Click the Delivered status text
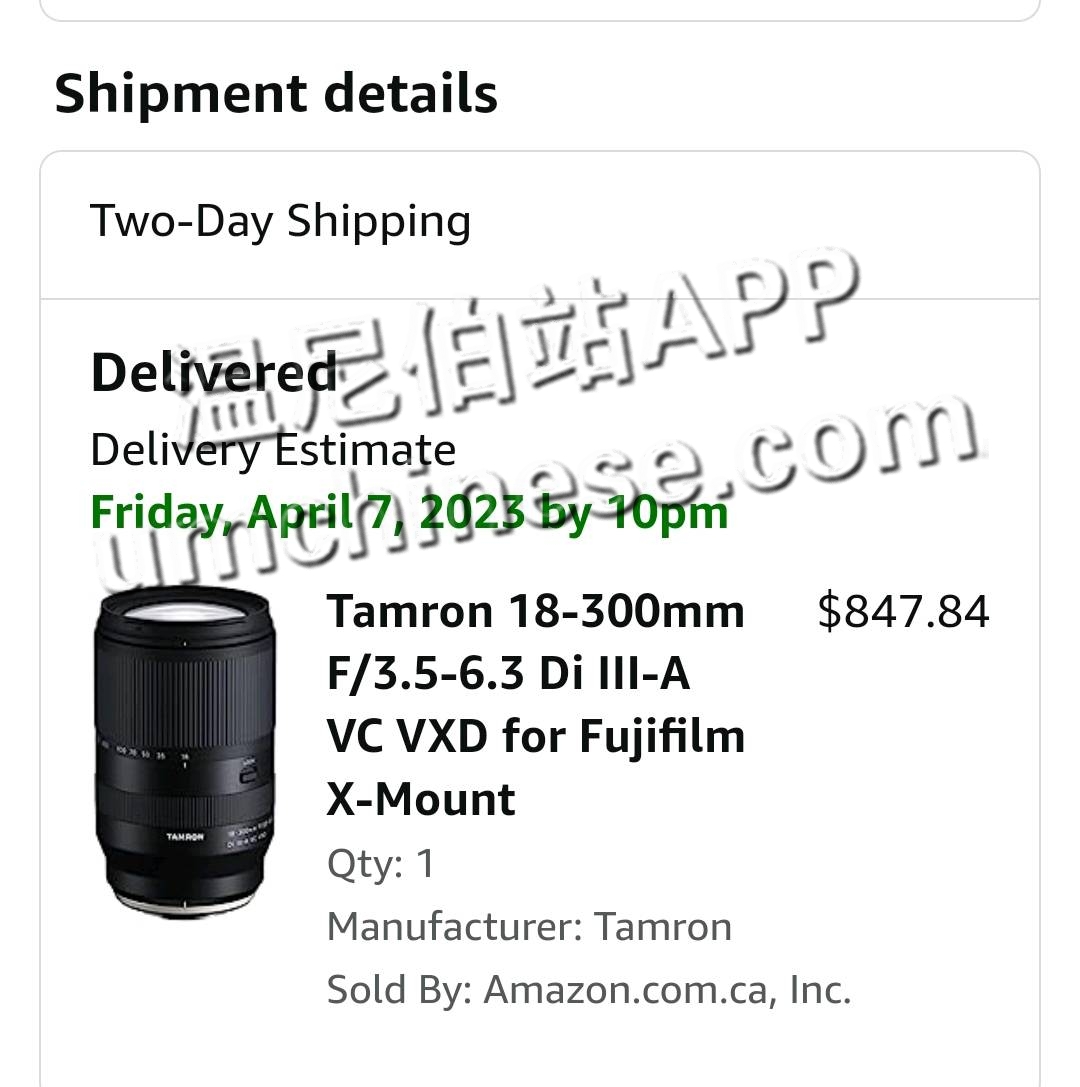This screenshot has width=1080, height=1087. click(x=214, y=373)
